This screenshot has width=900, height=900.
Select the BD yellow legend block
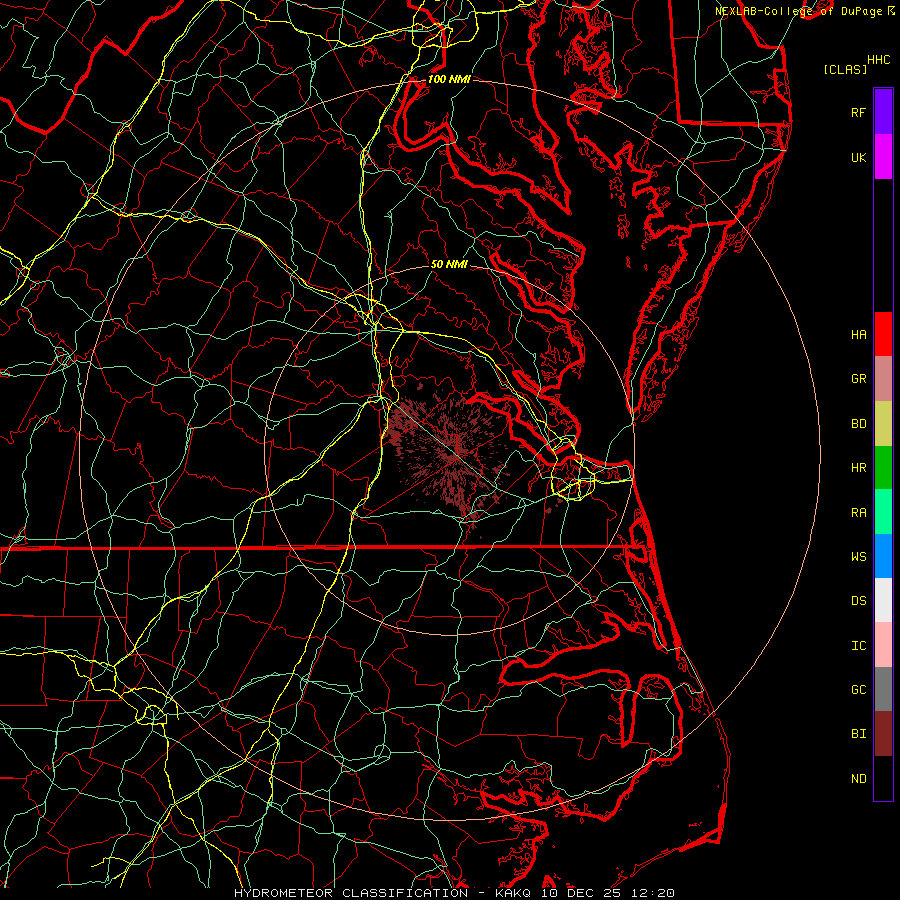883,423
